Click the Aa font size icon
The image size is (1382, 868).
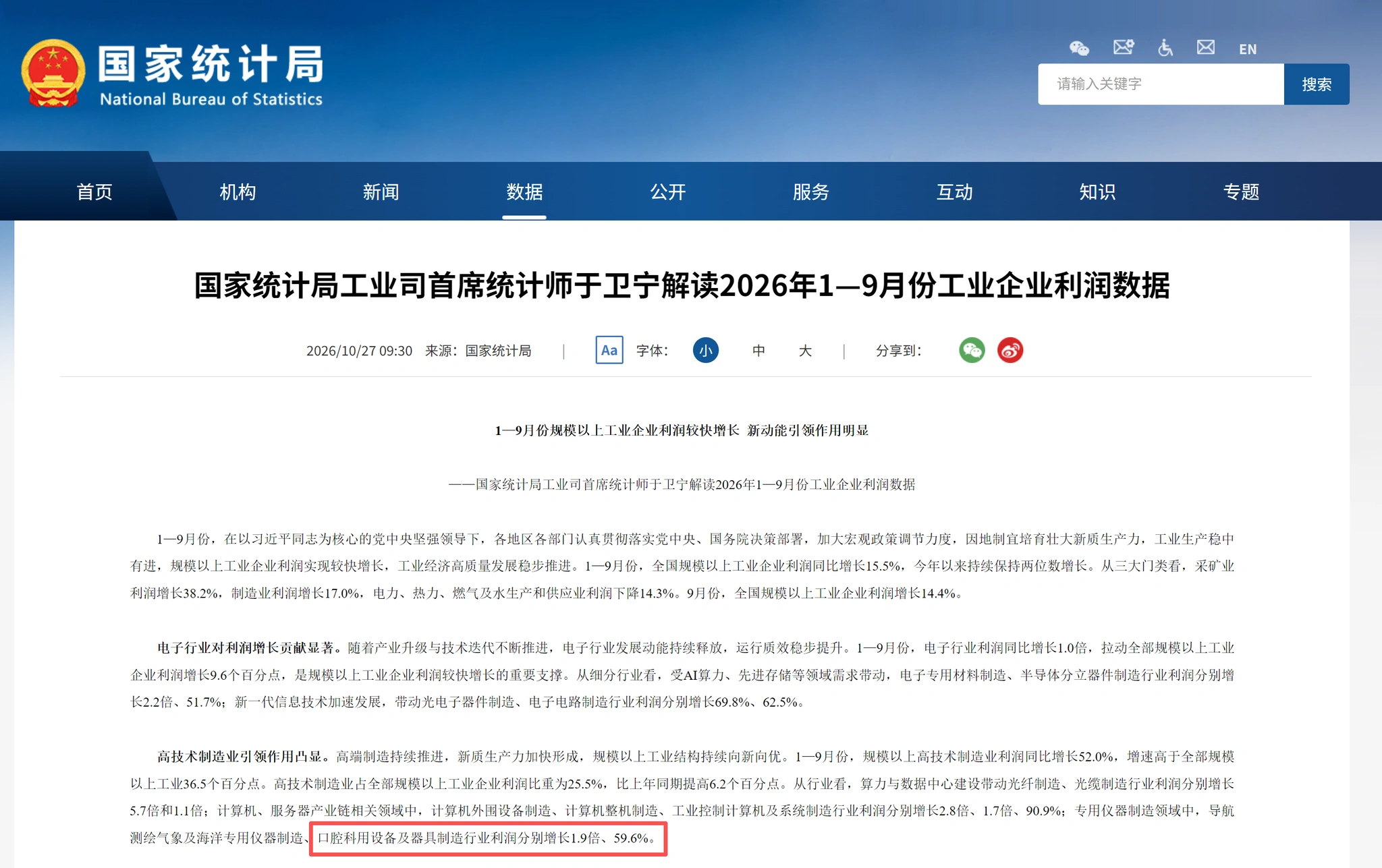609,350
